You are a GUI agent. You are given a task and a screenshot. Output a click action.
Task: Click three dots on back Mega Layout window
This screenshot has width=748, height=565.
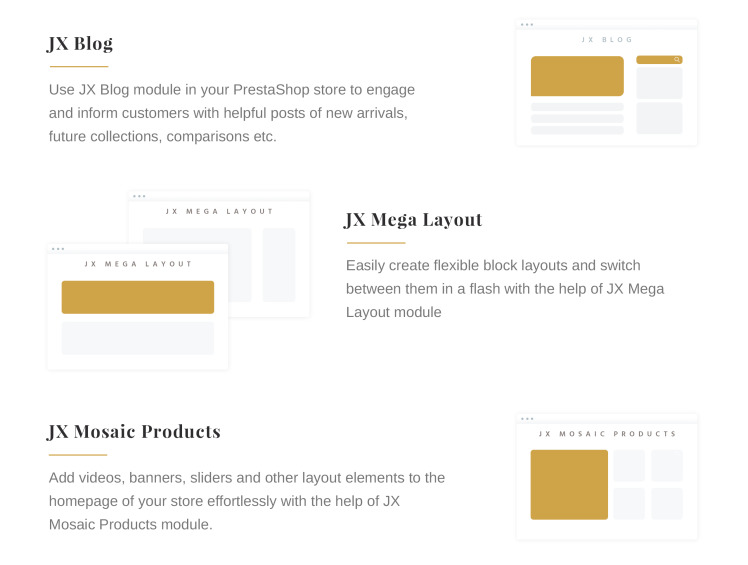click(139, 196)
